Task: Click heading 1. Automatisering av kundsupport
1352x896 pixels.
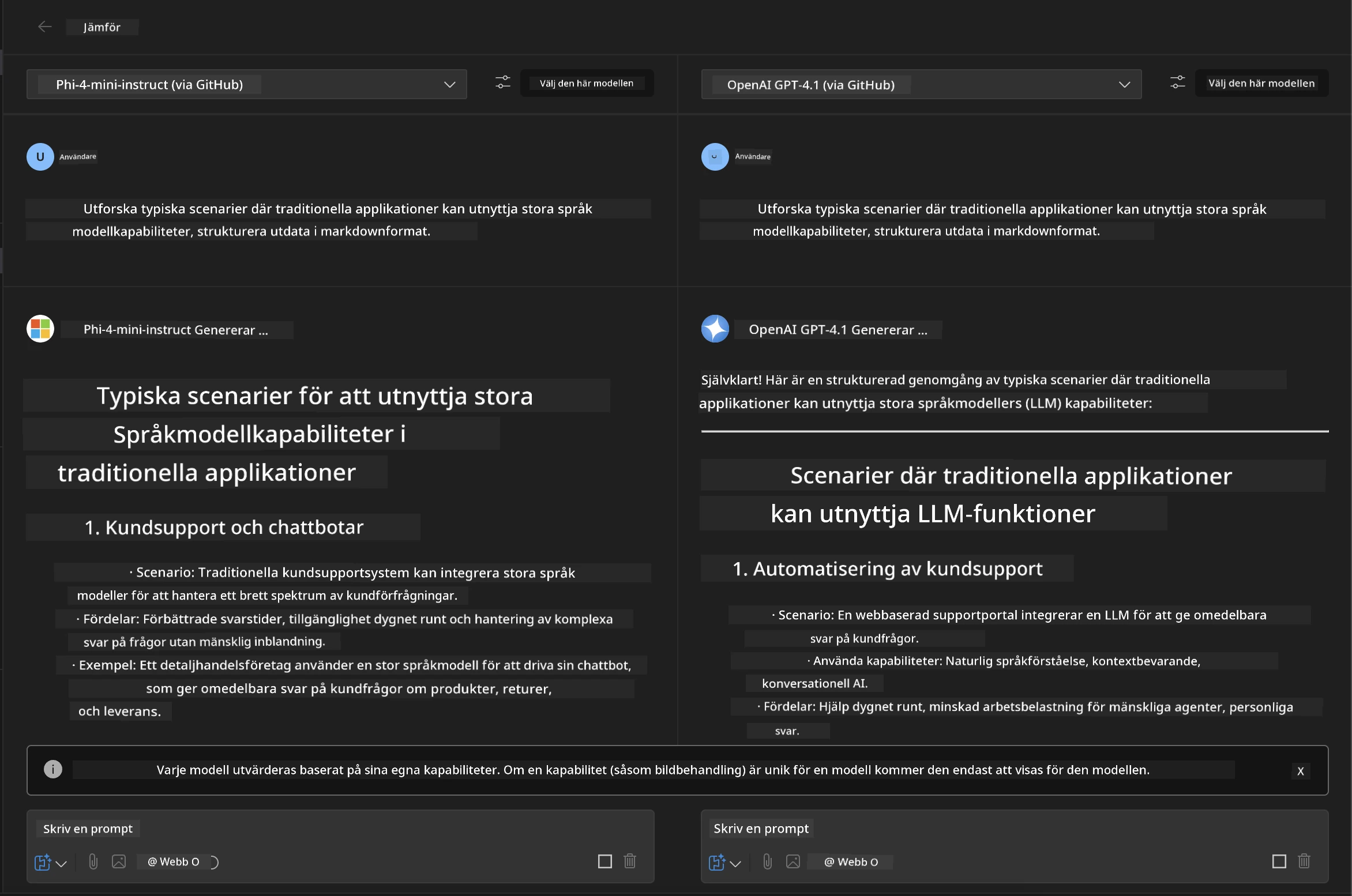Action: click(887, 569)
